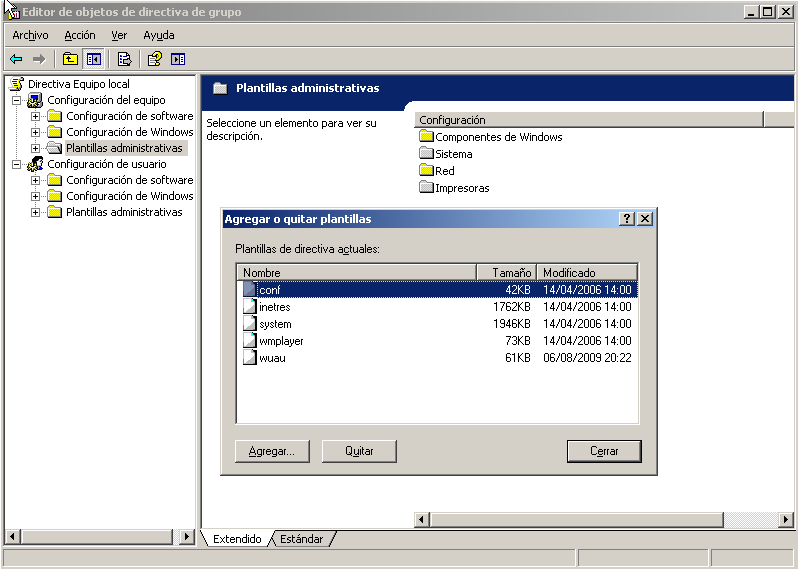This screenshot has height=569, width=798.
Task: Click the Back arrow toolbar icon
Action: click(16, 59)
